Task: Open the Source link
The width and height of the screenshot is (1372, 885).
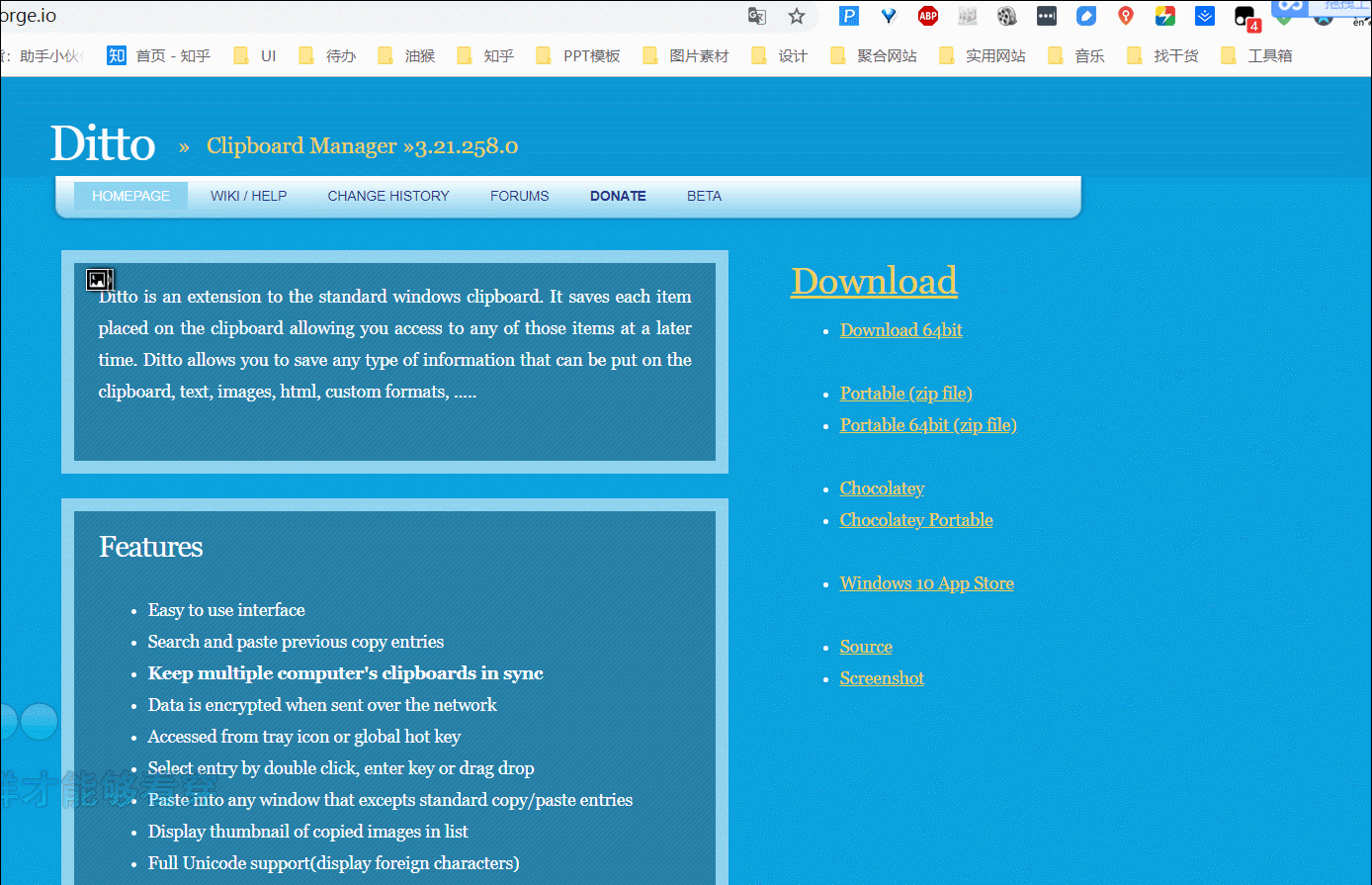Action: (x=866, y=647)
